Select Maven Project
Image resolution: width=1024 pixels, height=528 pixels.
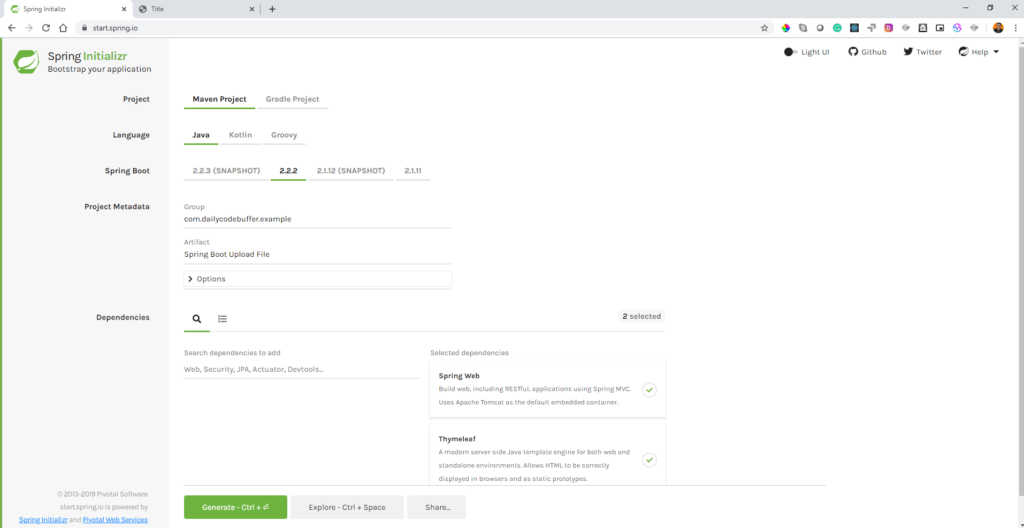point(219,99)
